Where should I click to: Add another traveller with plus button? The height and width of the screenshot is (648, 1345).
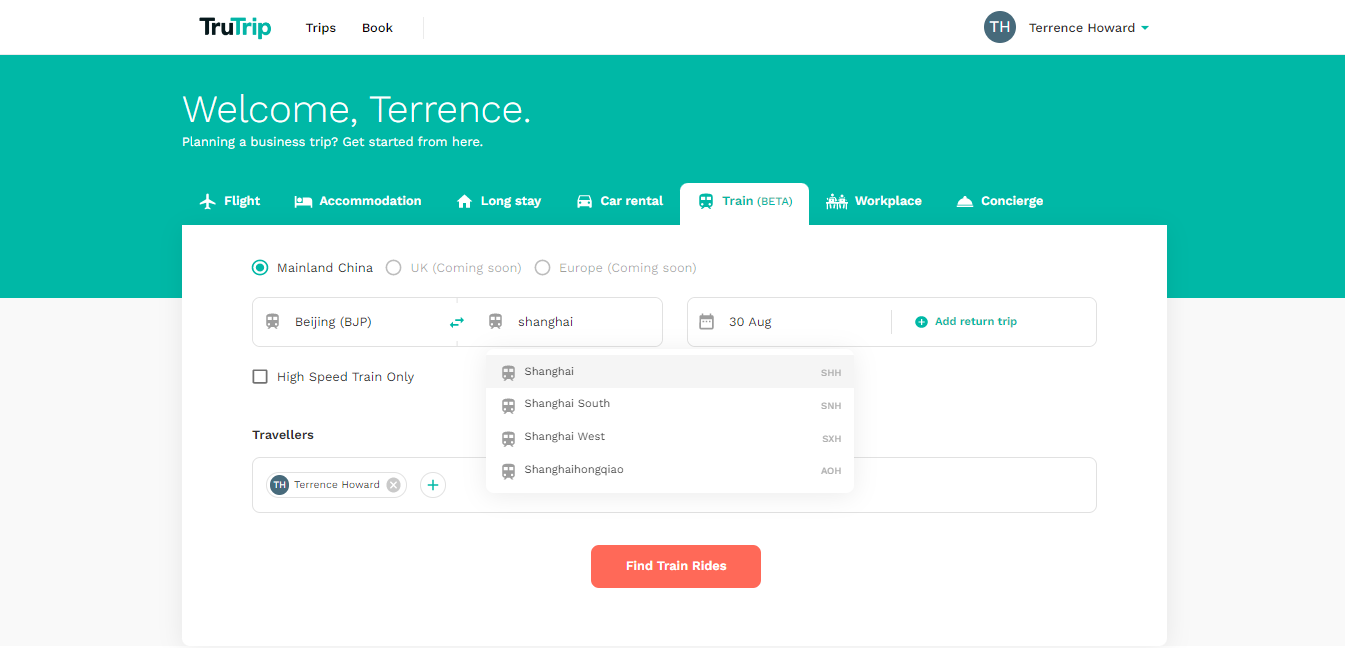click(x=433, y=485)
